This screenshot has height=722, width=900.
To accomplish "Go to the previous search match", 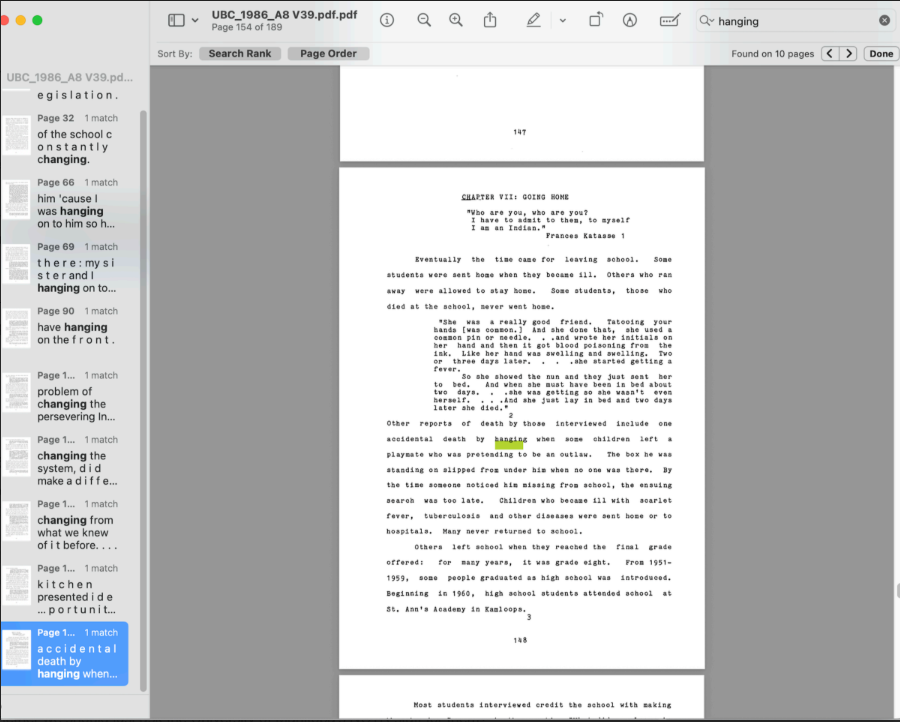I will tap(830, 54).
